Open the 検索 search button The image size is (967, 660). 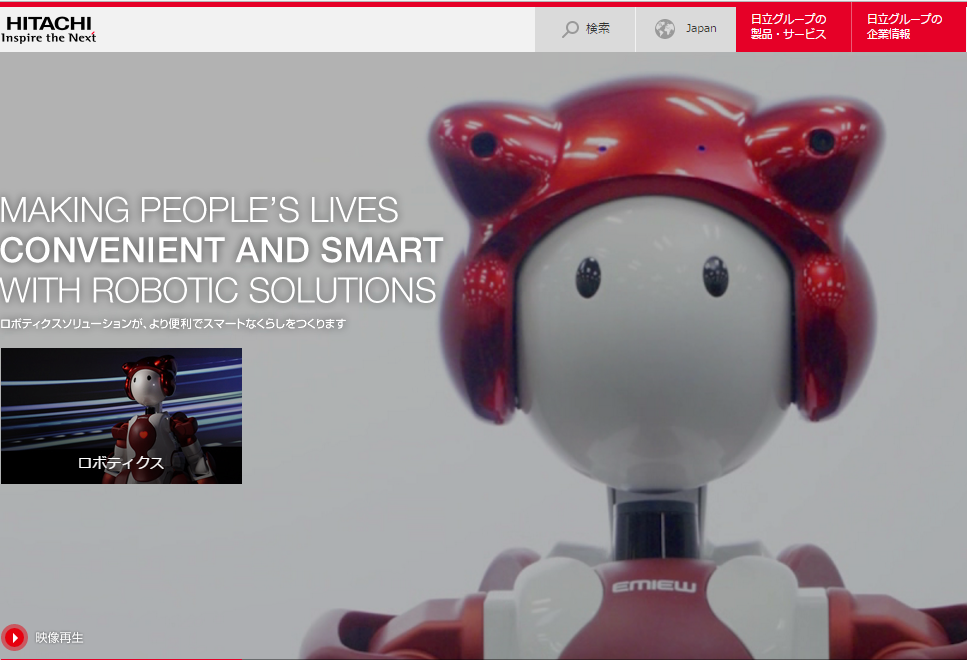(585, 30)
